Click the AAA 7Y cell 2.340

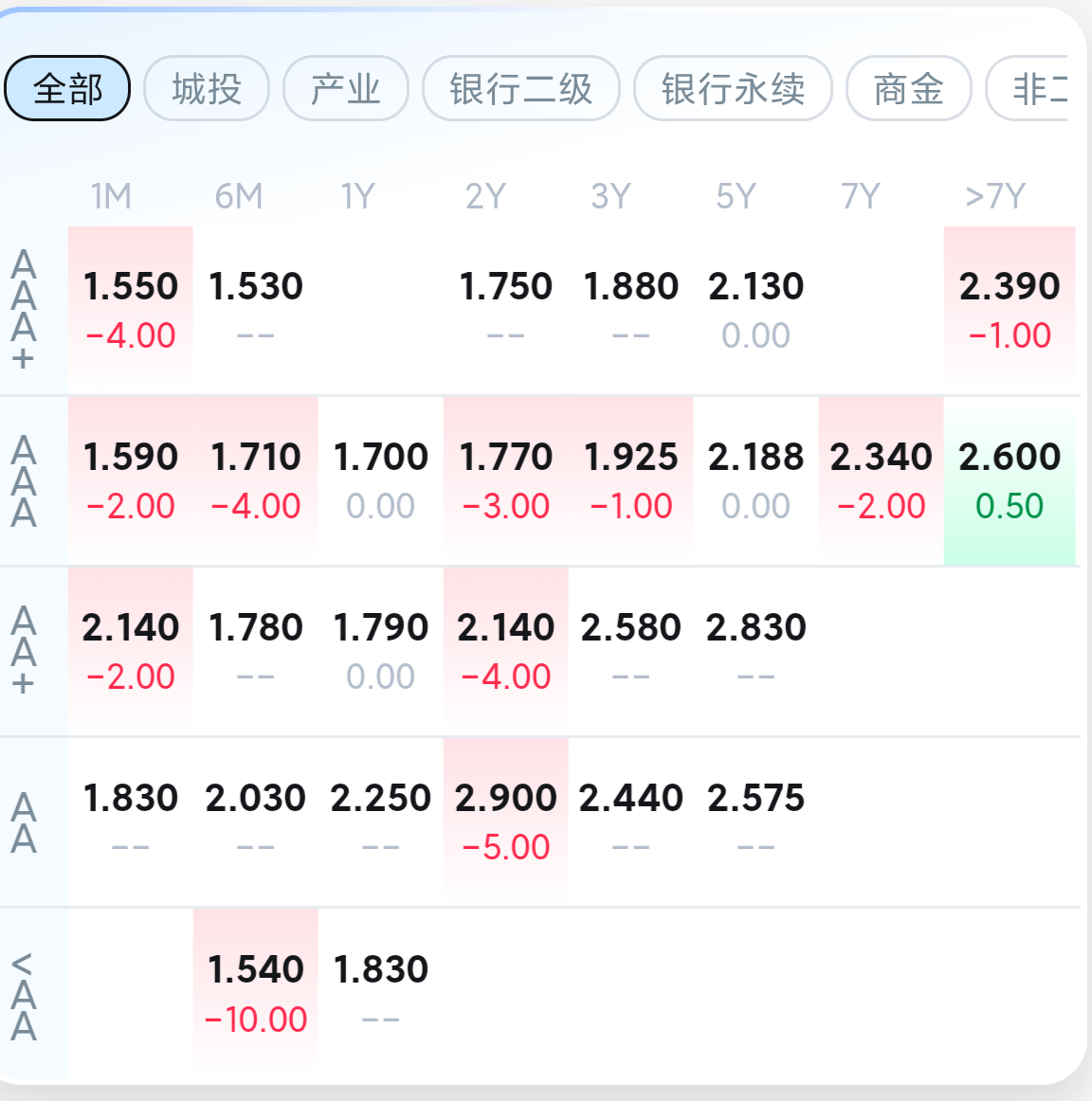tap(882, 480)
